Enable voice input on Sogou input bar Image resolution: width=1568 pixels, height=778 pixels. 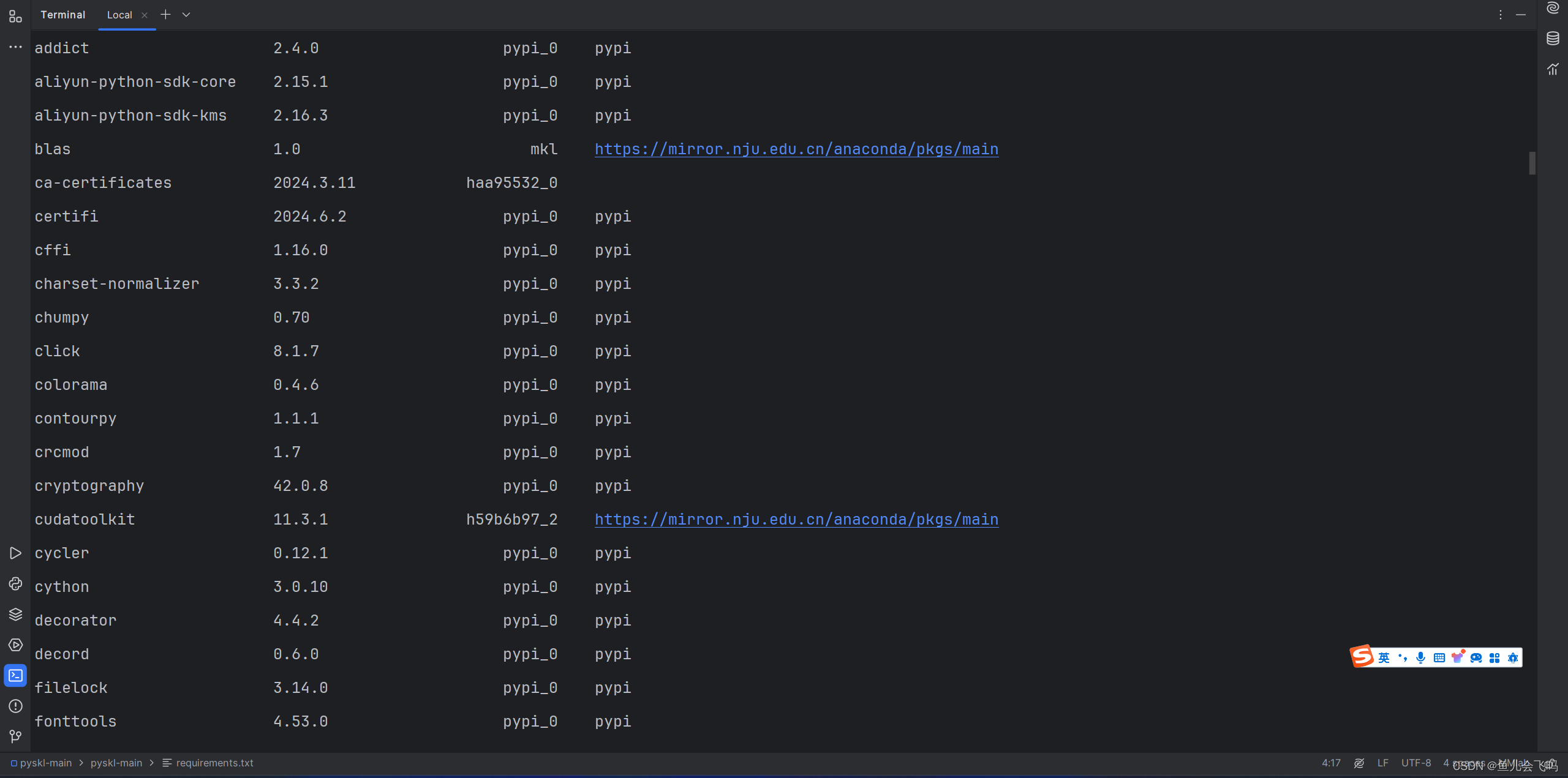pos(1421,657)
